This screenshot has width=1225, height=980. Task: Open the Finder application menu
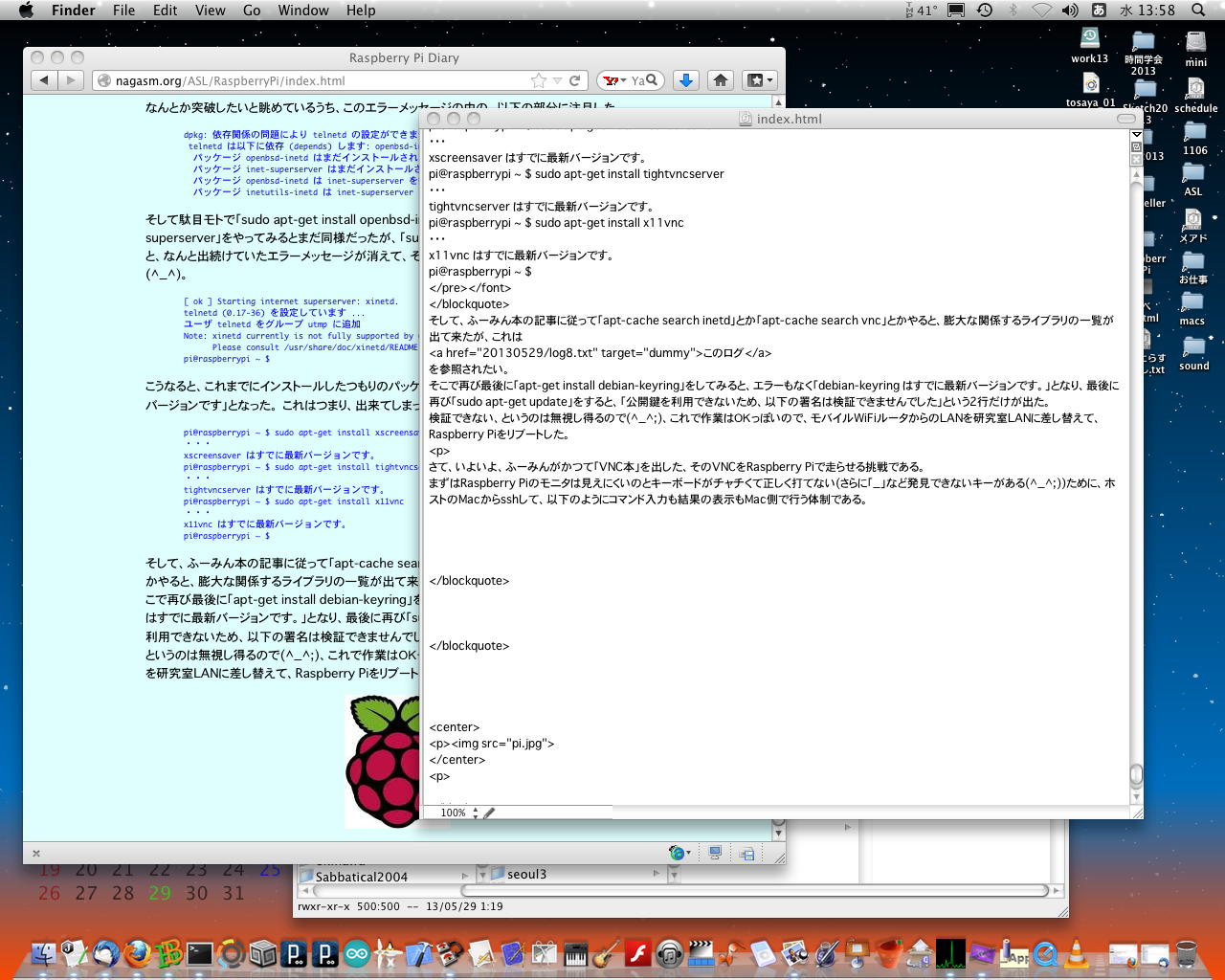coord(74,11)
